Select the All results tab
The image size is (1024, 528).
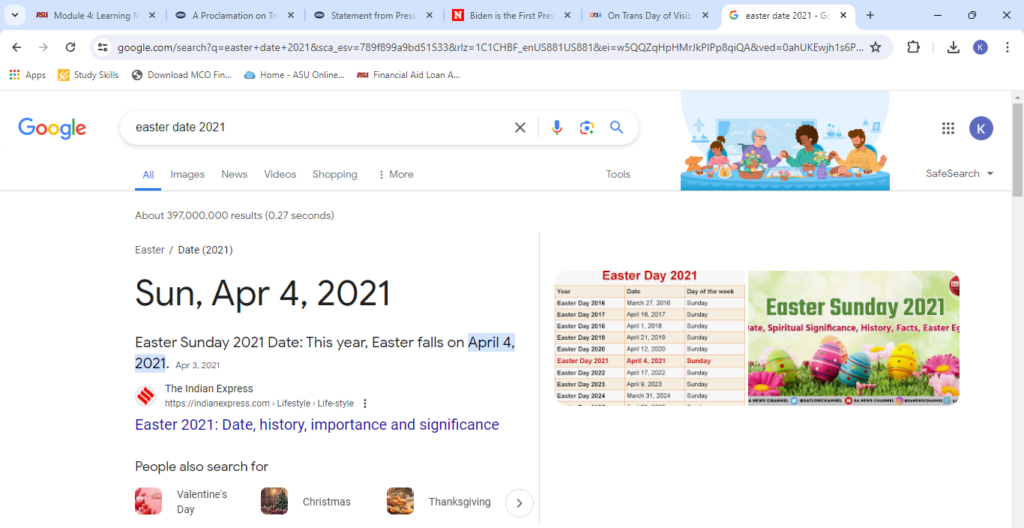click(x=148, y=174)
